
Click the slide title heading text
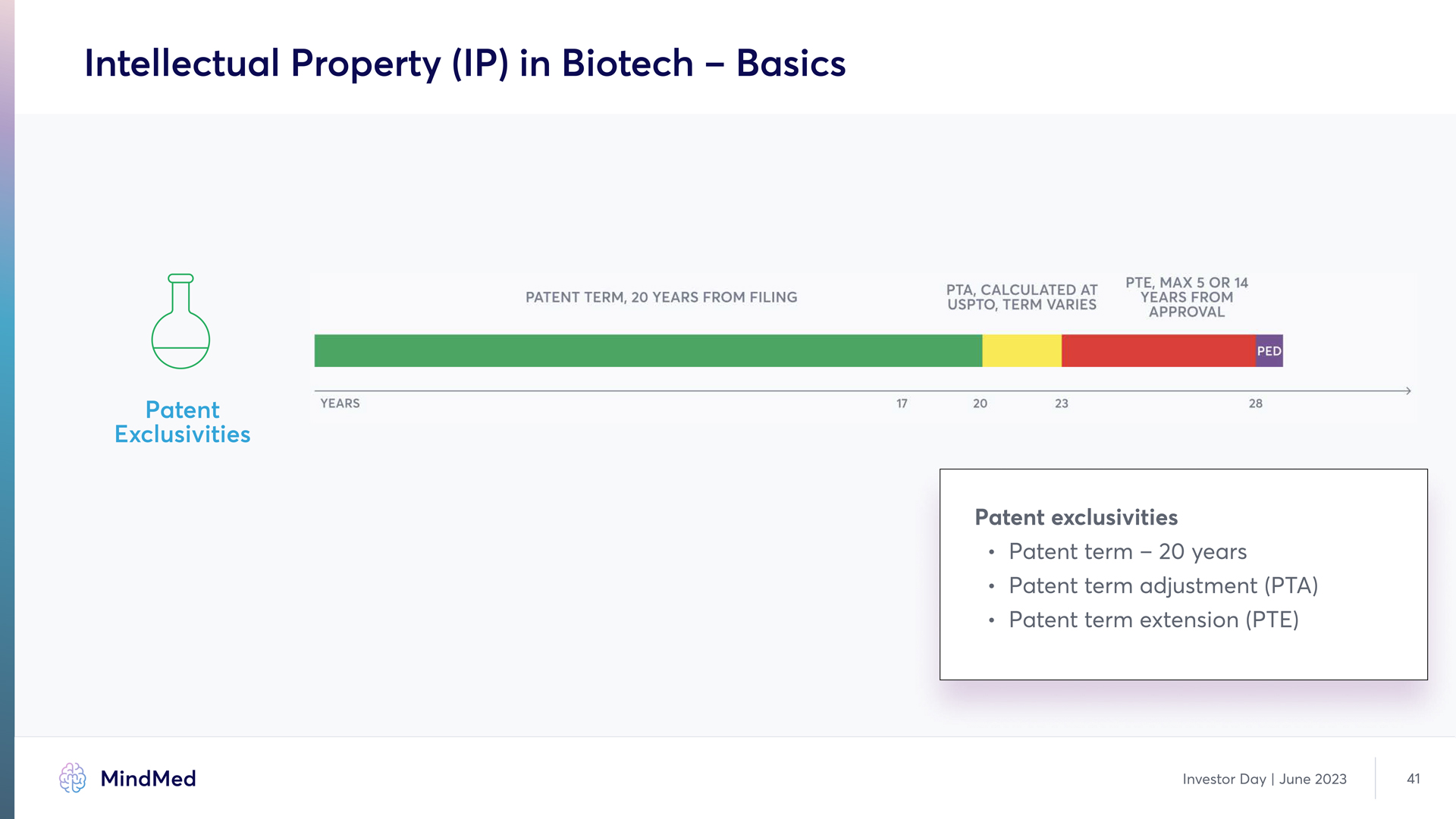(x=465, y=63)
